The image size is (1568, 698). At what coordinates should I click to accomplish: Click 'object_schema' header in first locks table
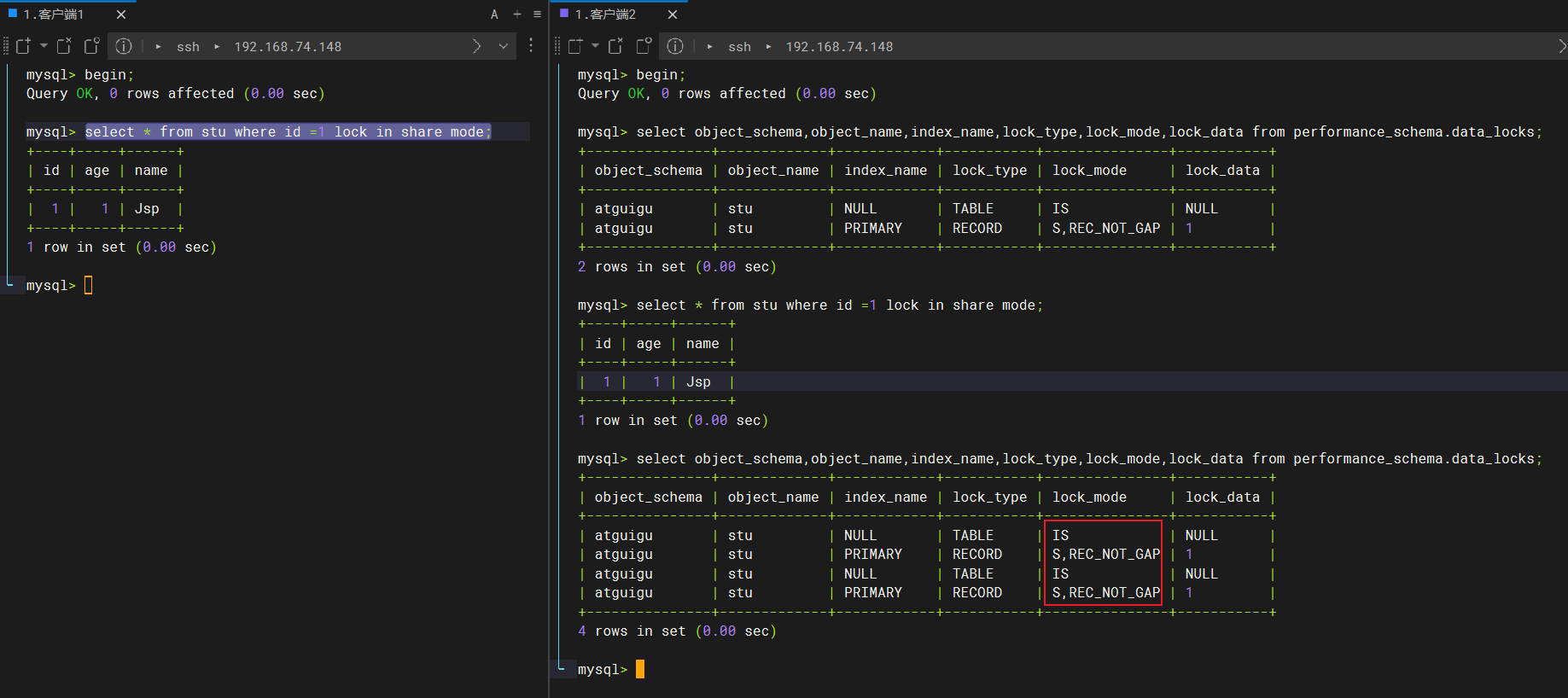tap(648, 171)
